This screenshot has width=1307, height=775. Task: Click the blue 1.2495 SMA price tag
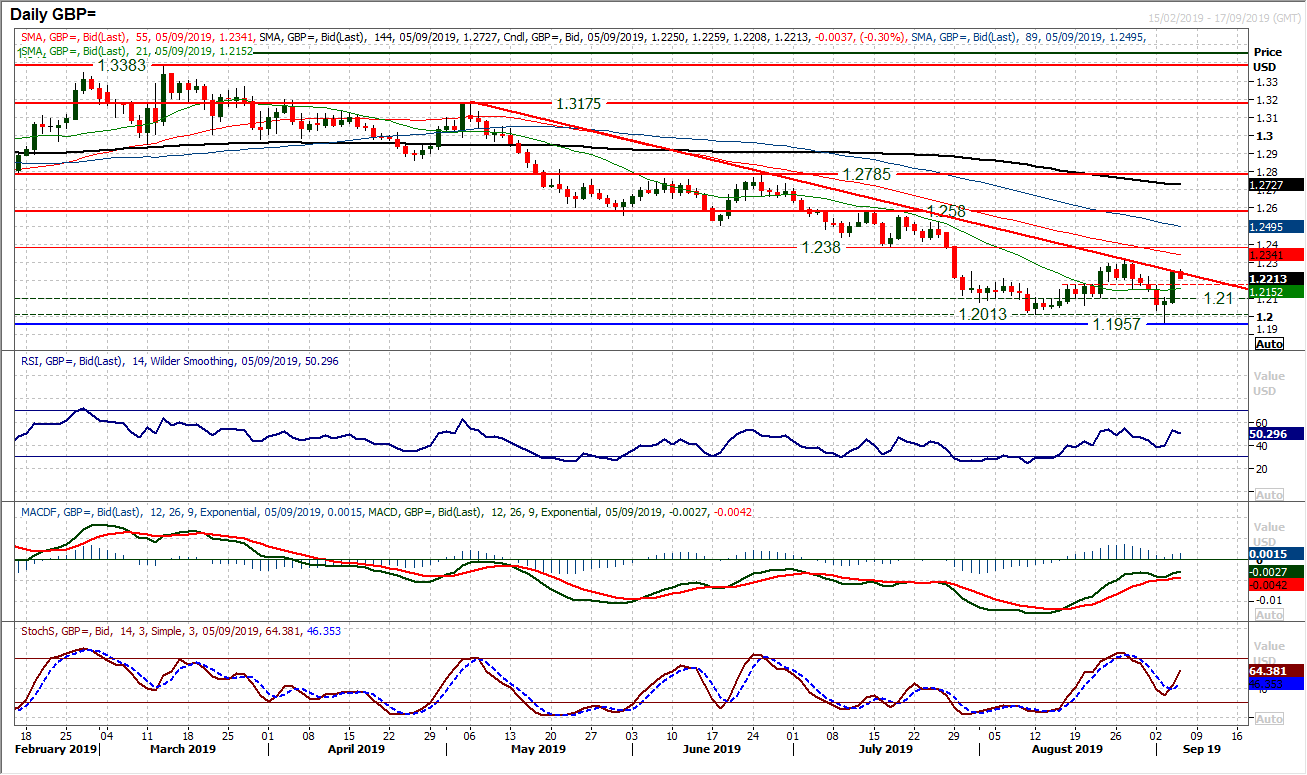(1276, 227)
